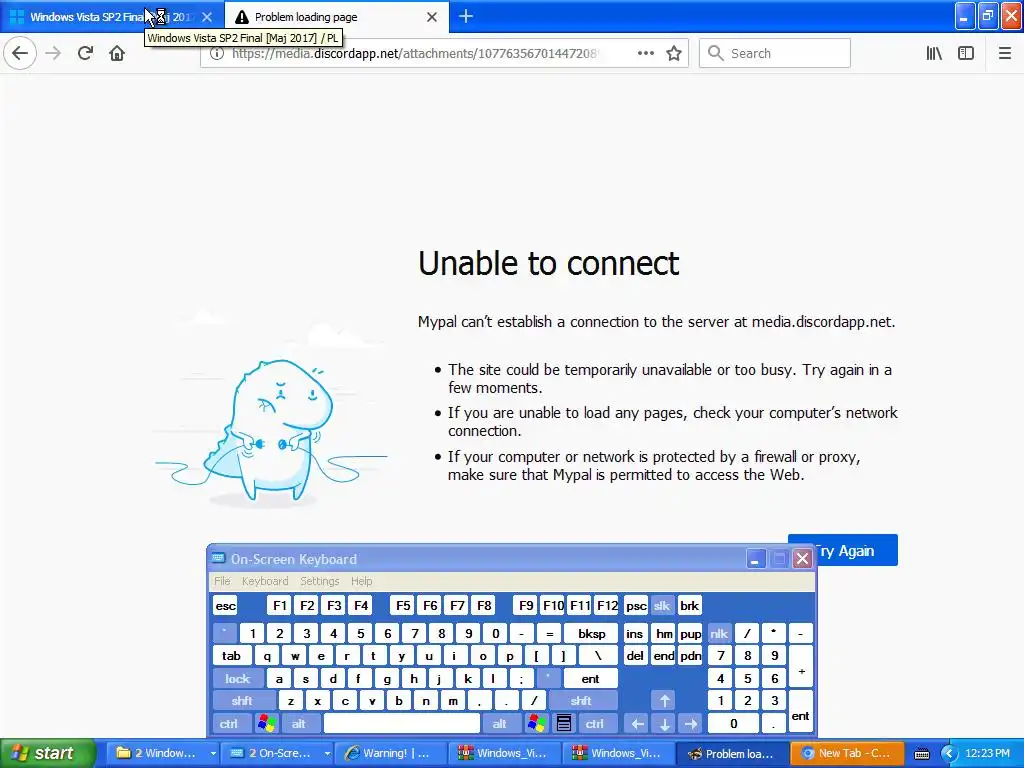1024x768 pixels.
Task: Go back using the browser back arrow
Action: (20, 54)
